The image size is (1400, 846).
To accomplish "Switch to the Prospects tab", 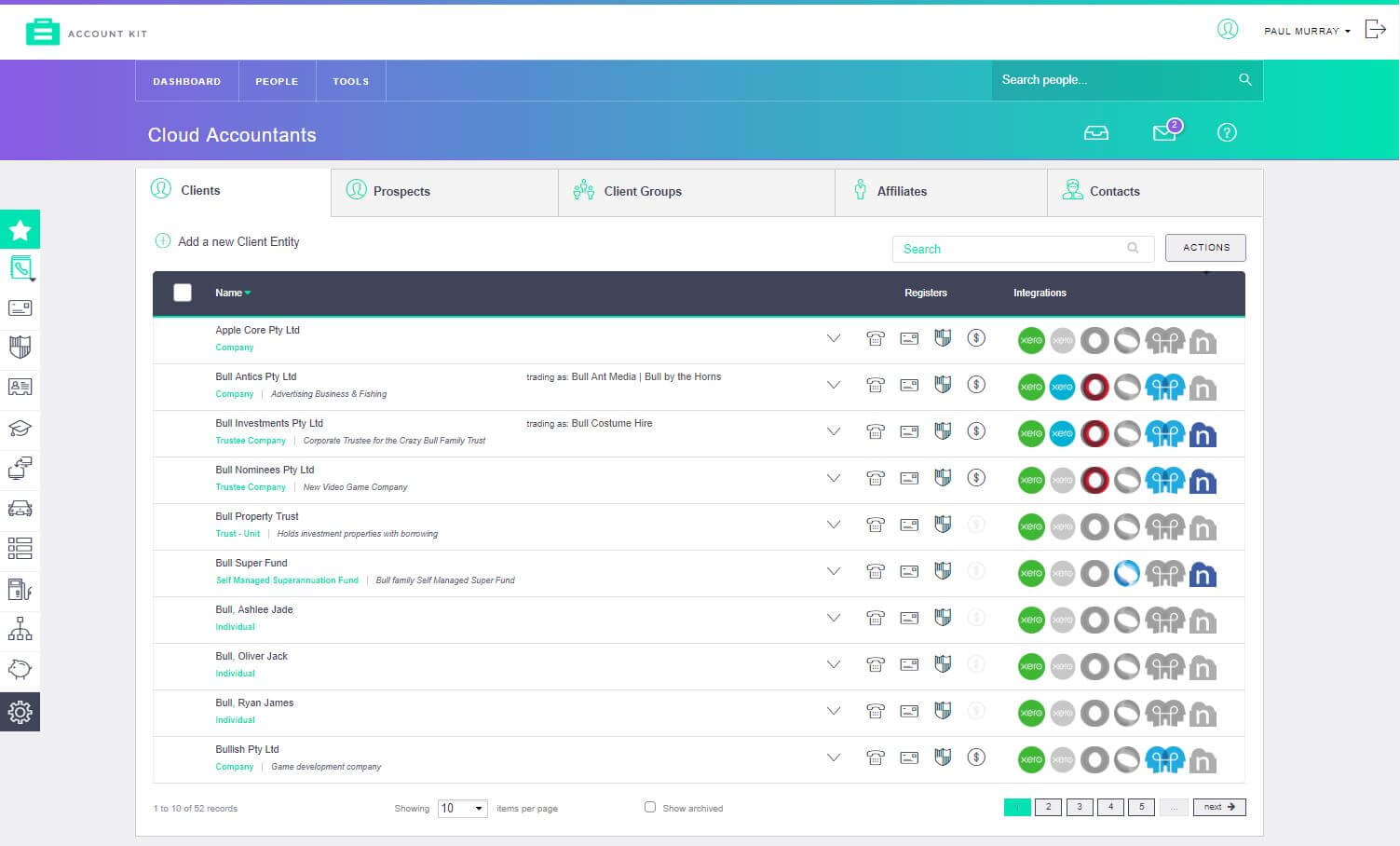I will pos(401,192).
